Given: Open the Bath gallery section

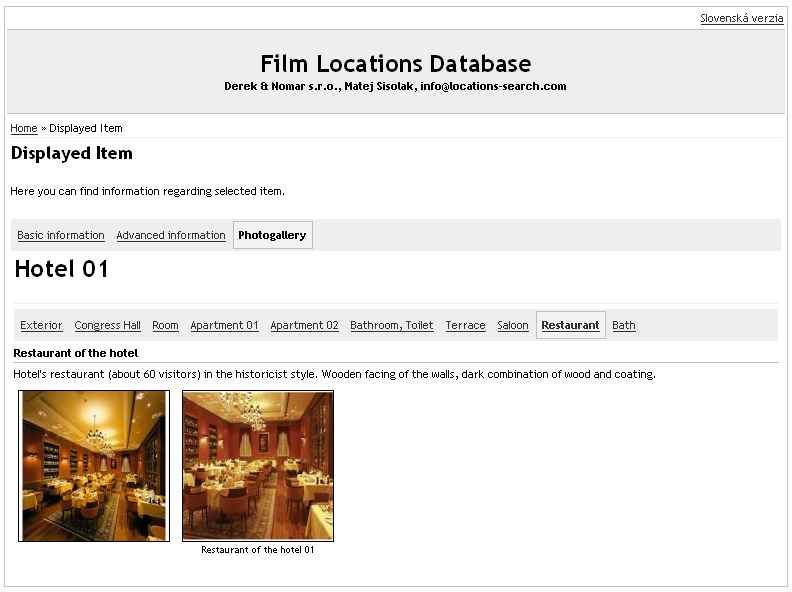Looking at the screenshot, I should tap(624, 325).
